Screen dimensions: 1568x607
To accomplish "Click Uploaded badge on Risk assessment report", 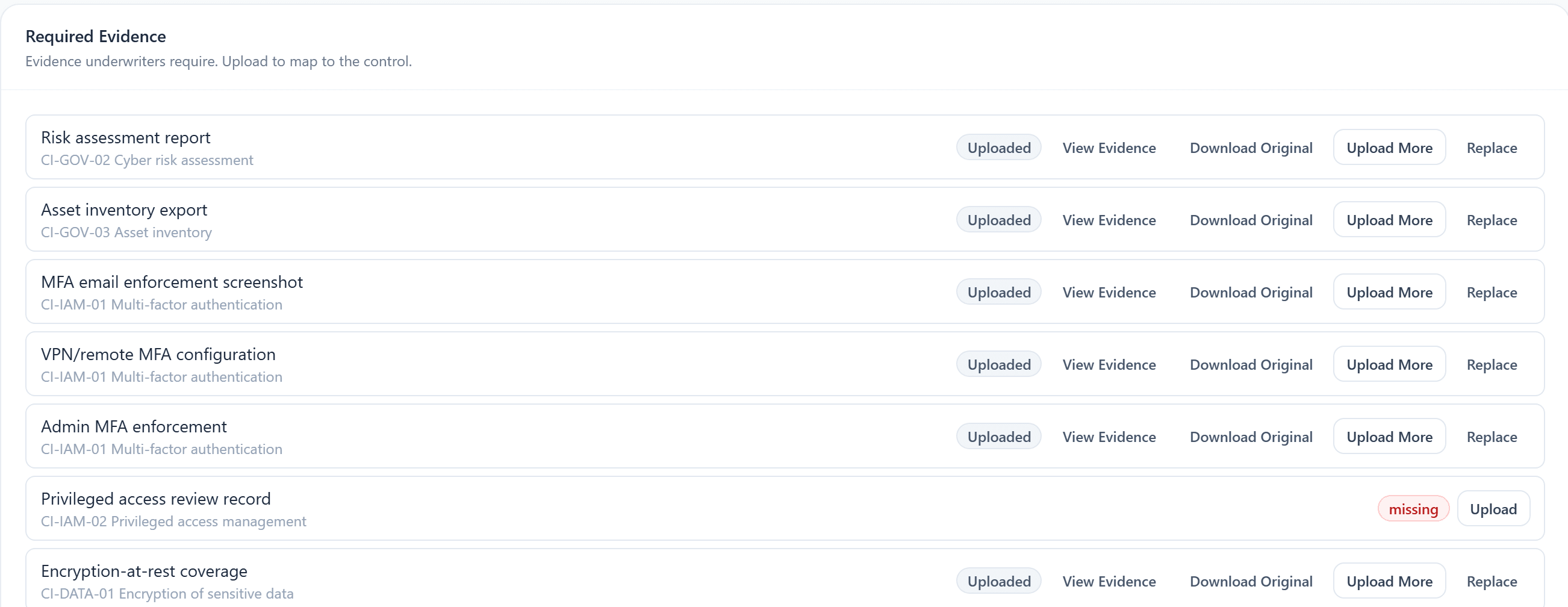I will 999,148.
